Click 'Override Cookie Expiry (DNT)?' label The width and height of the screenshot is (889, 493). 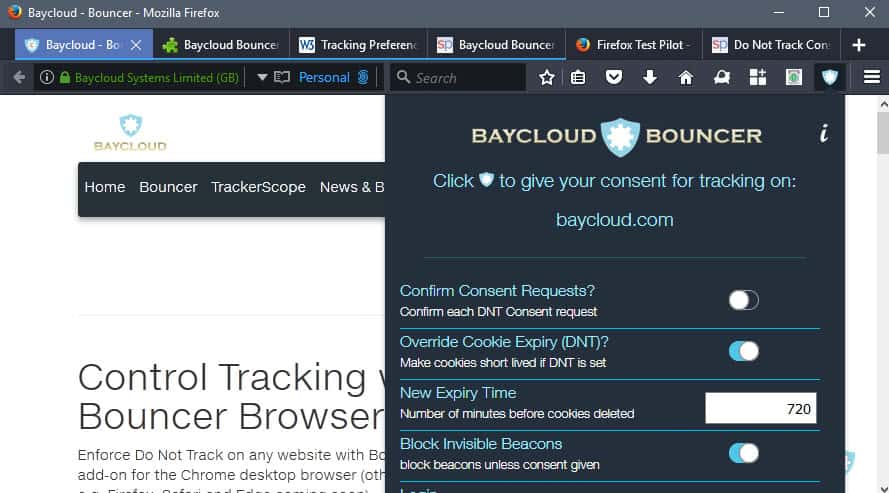(x=504, y=342)
